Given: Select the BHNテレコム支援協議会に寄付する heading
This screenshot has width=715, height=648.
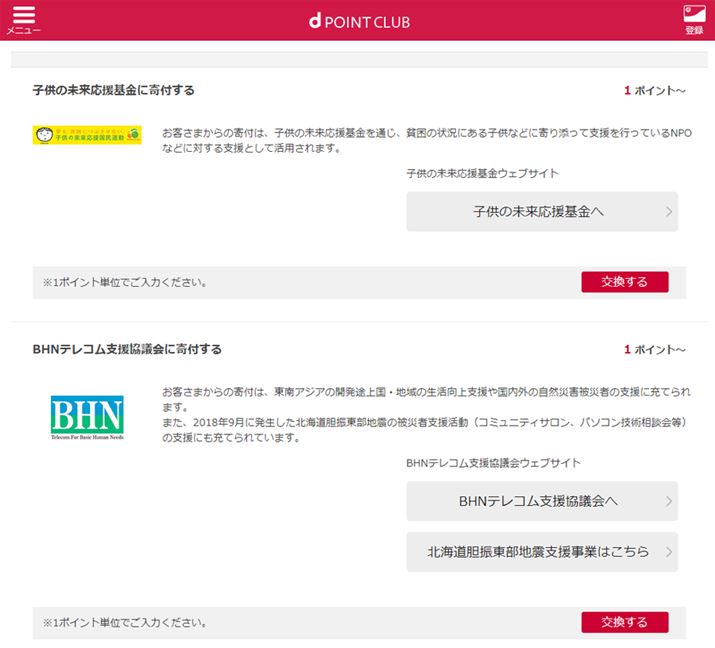Looking at the screenshot, I should (x=127, y=349).
